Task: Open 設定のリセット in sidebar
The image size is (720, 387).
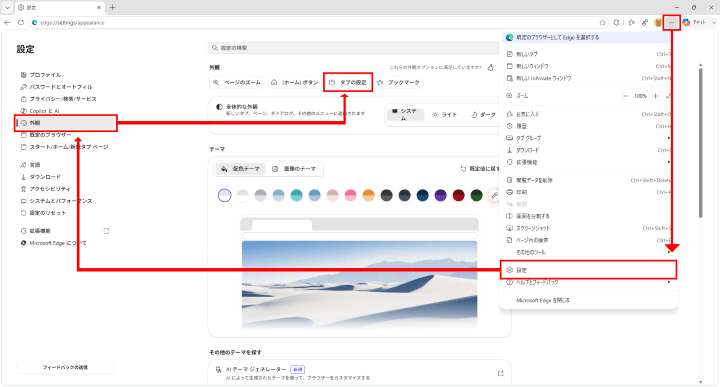Action: click(x=66, y=213)
